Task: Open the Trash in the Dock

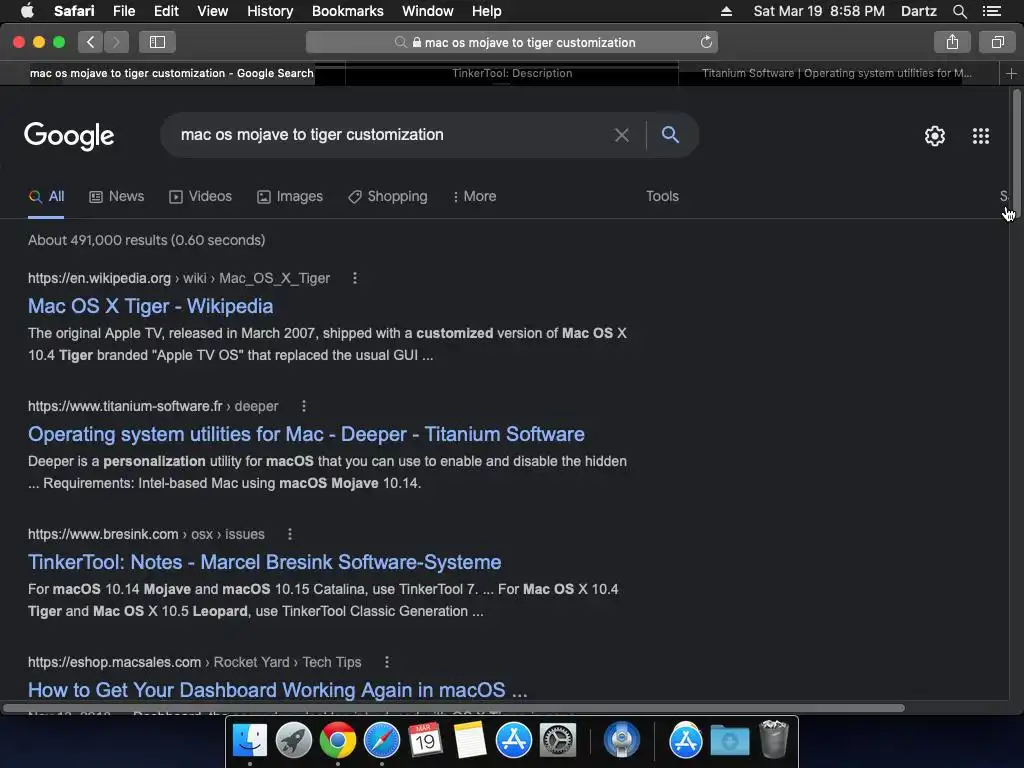Action: coord(774,739)
